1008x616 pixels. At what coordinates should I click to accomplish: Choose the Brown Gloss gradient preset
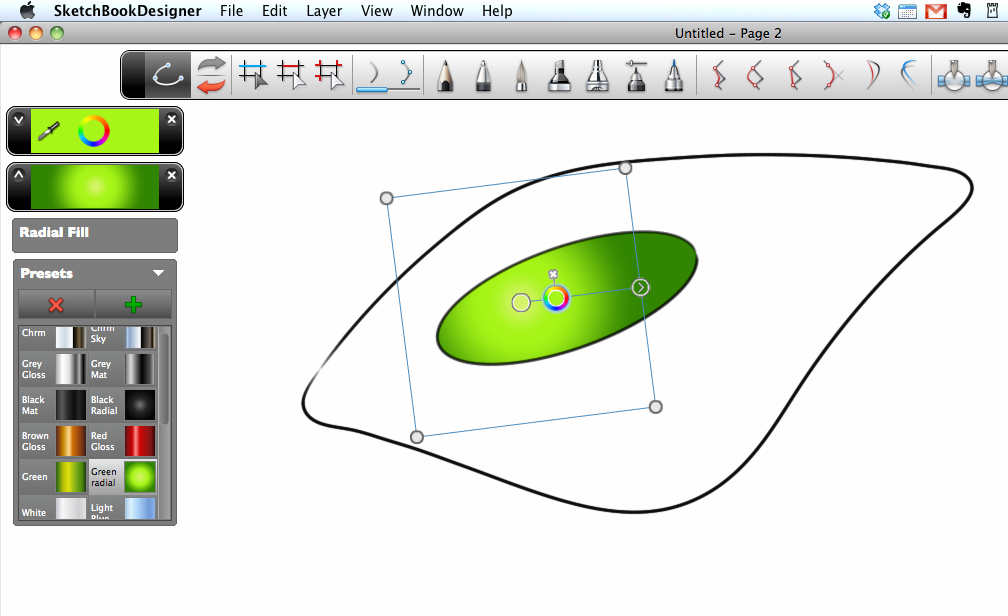point(71,441)
